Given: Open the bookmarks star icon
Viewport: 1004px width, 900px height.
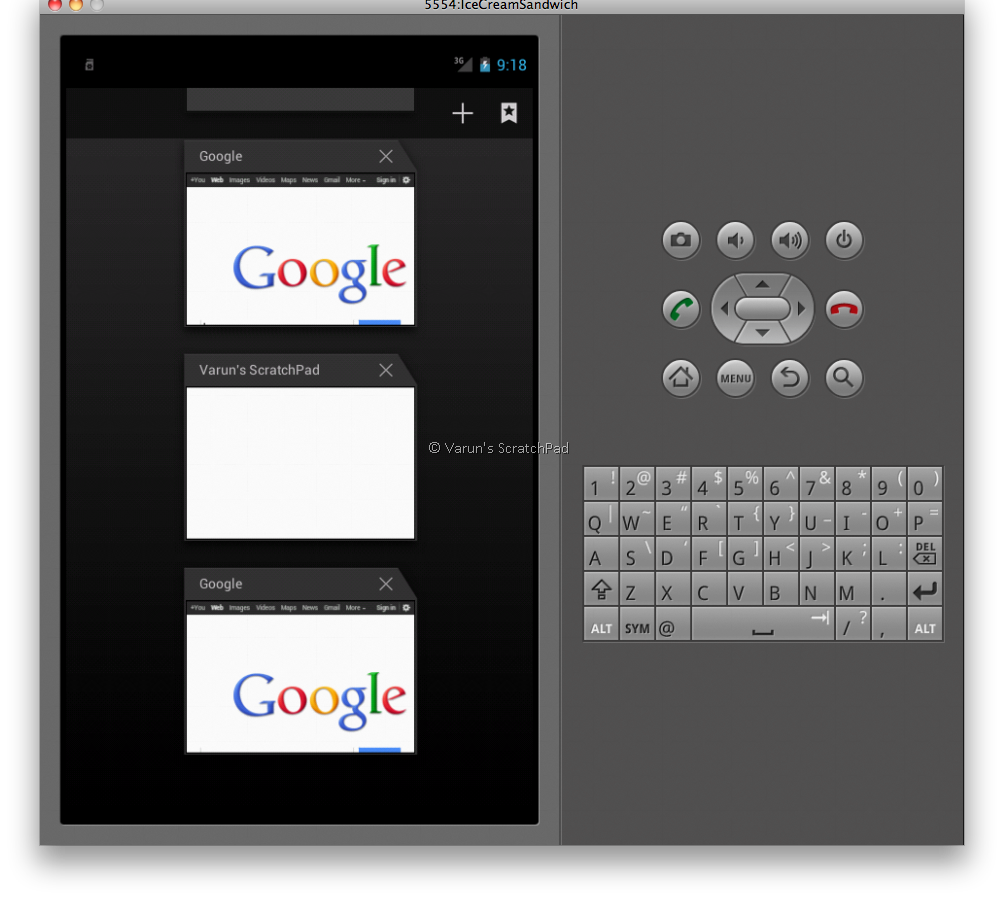Looking at the screenshot, I should point(509,113).
